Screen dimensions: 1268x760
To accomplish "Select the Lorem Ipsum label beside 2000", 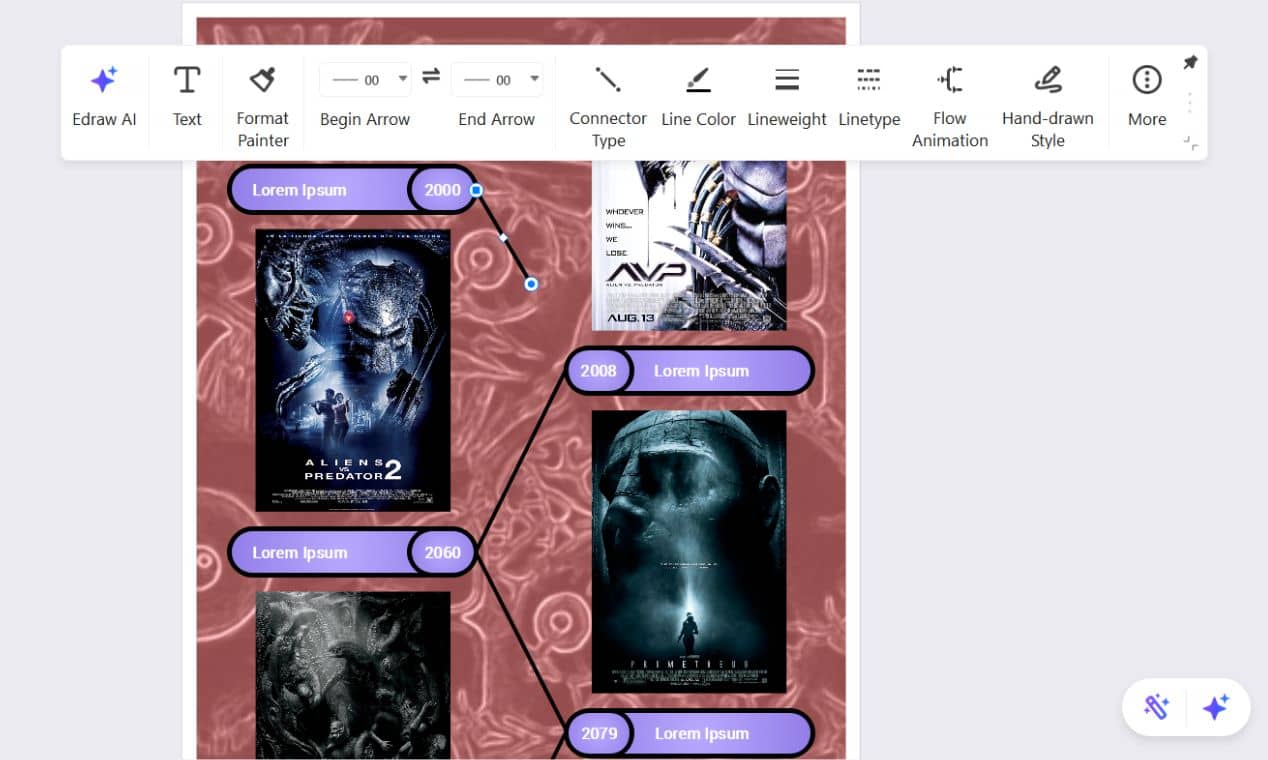I will pyautogui.click(x=299, y=190).
